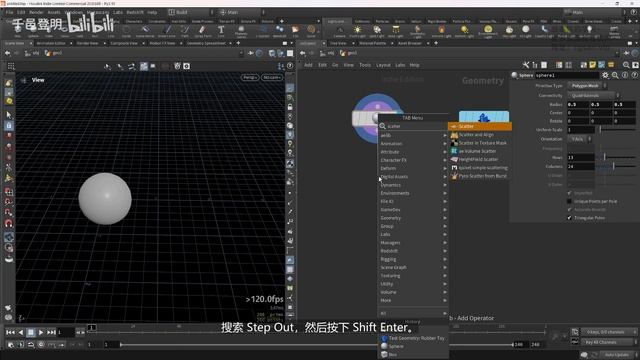The width and height of the screenshot is (640, 360).
Task: Toggle Triangular Poles checkbox
Action: [569, 218]
